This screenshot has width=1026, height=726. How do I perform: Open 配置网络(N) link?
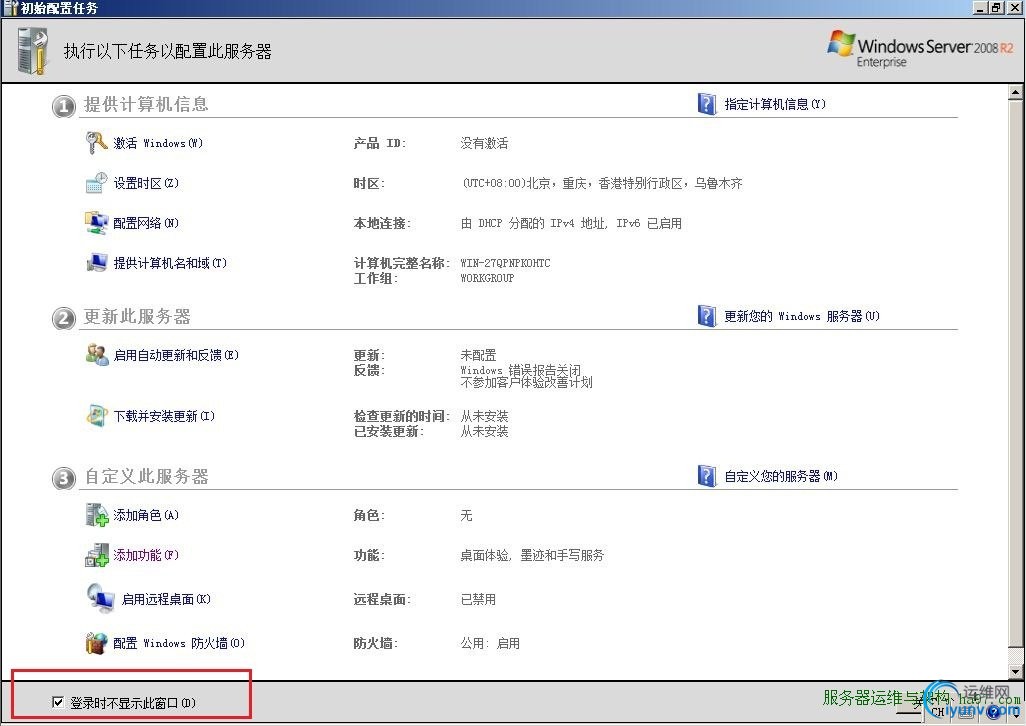point(146,223)
